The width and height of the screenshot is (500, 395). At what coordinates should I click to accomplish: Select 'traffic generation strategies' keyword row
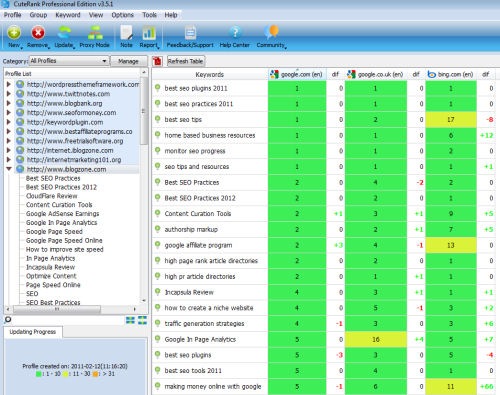[x=204, y=324]
